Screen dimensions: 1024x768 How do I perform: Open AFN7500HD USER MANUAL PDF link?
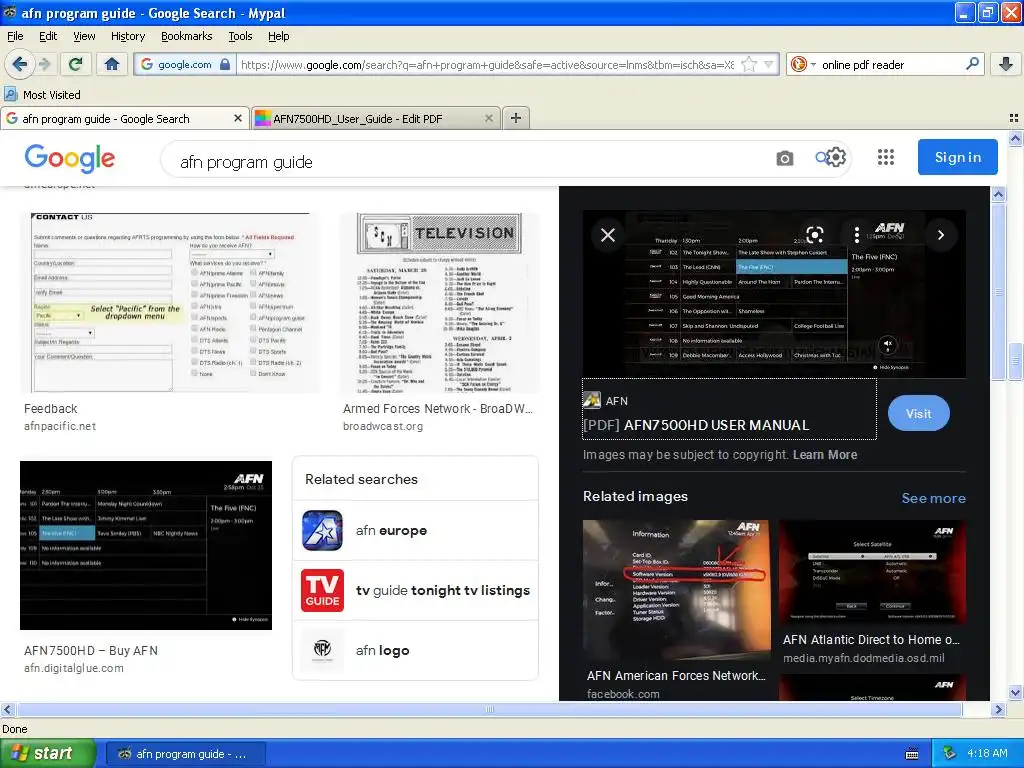point(696,425)
